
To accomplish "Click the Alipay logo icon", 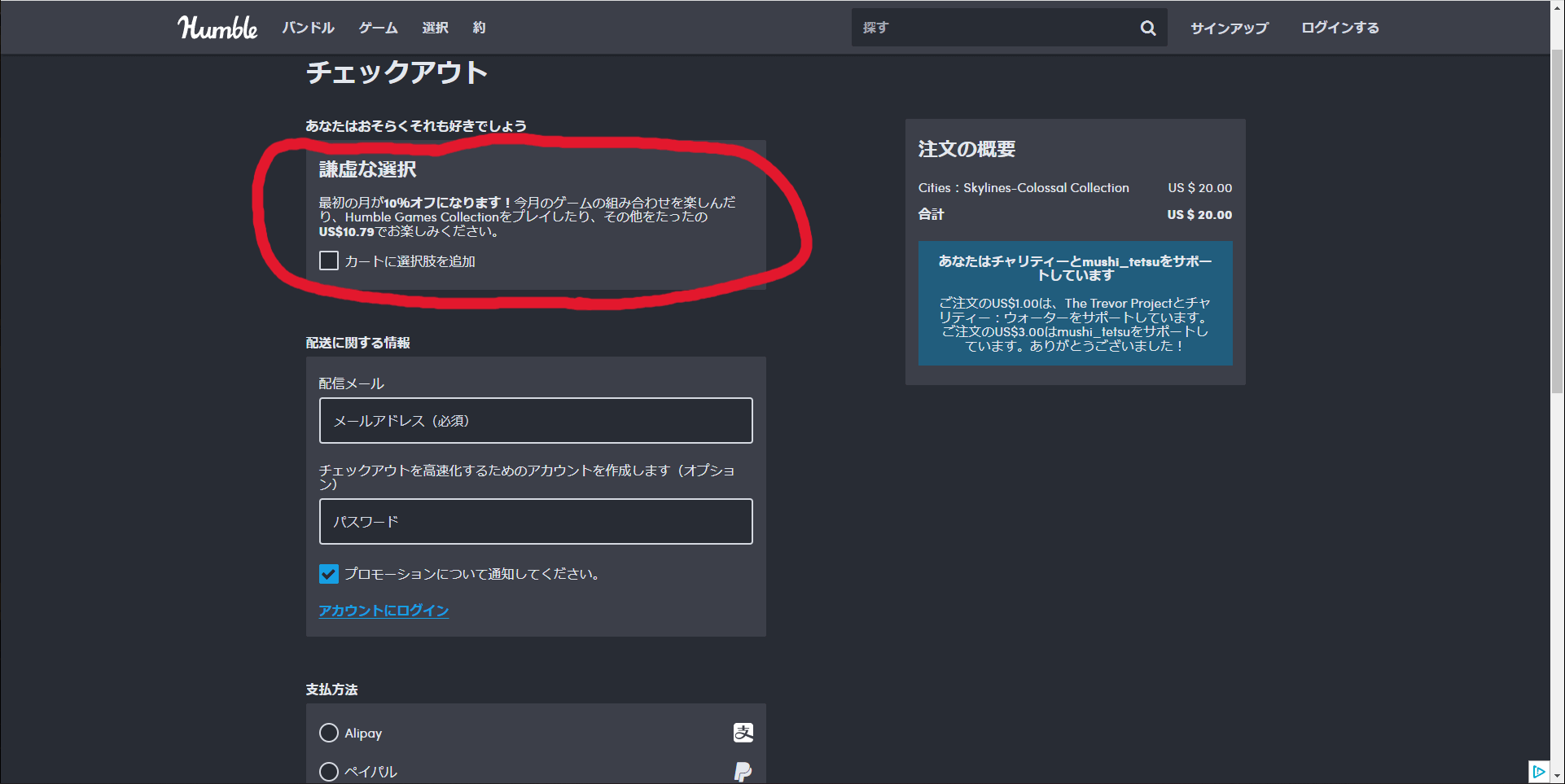I will coord(743,733).
